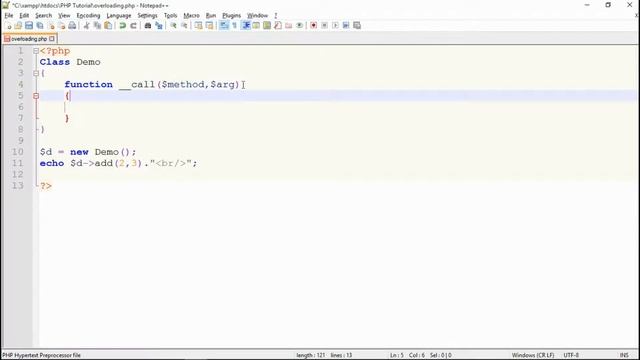The image size is (640, 360).
Task: Open the Macro menu
Action: (191, 16)
